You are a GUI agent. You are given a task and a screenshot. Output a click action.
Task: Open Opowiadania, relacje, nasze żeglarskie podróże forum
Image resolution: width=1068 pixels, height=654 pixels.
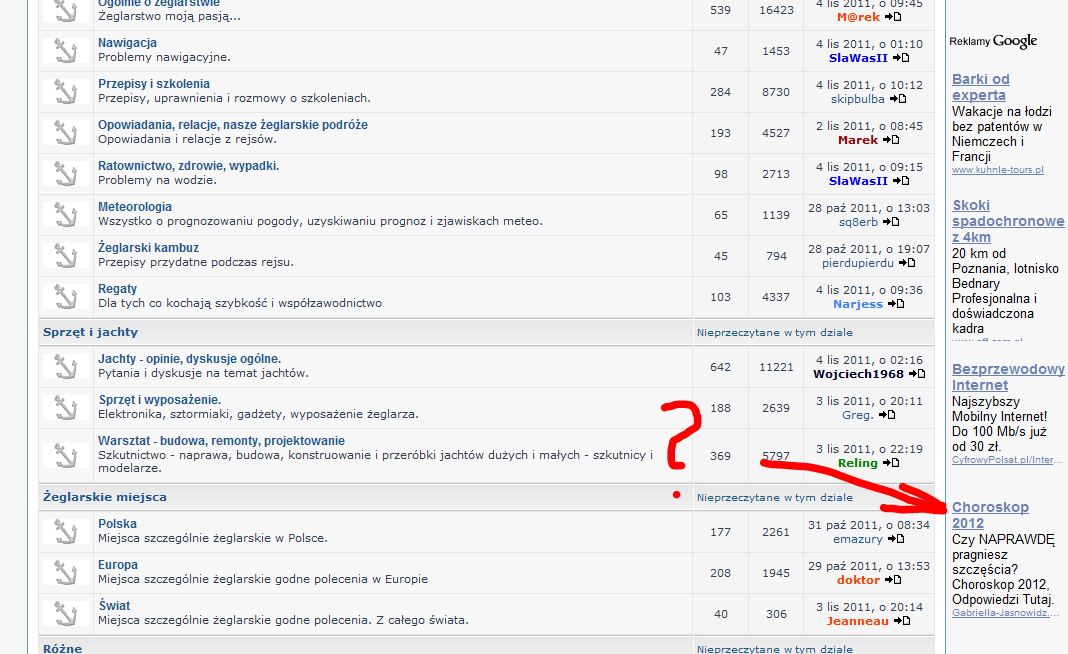(232, 125)
